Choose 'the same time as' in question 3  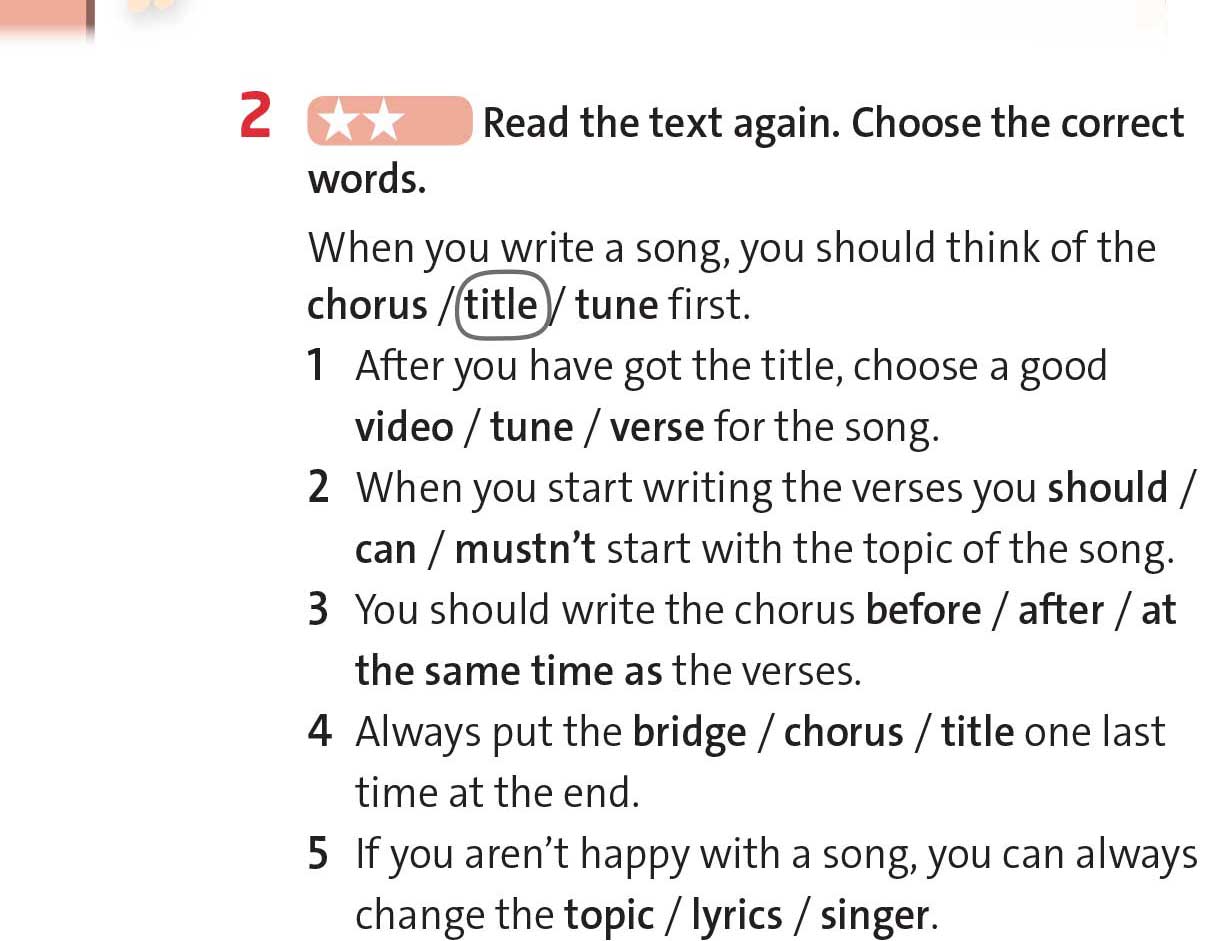click(509, 671)
